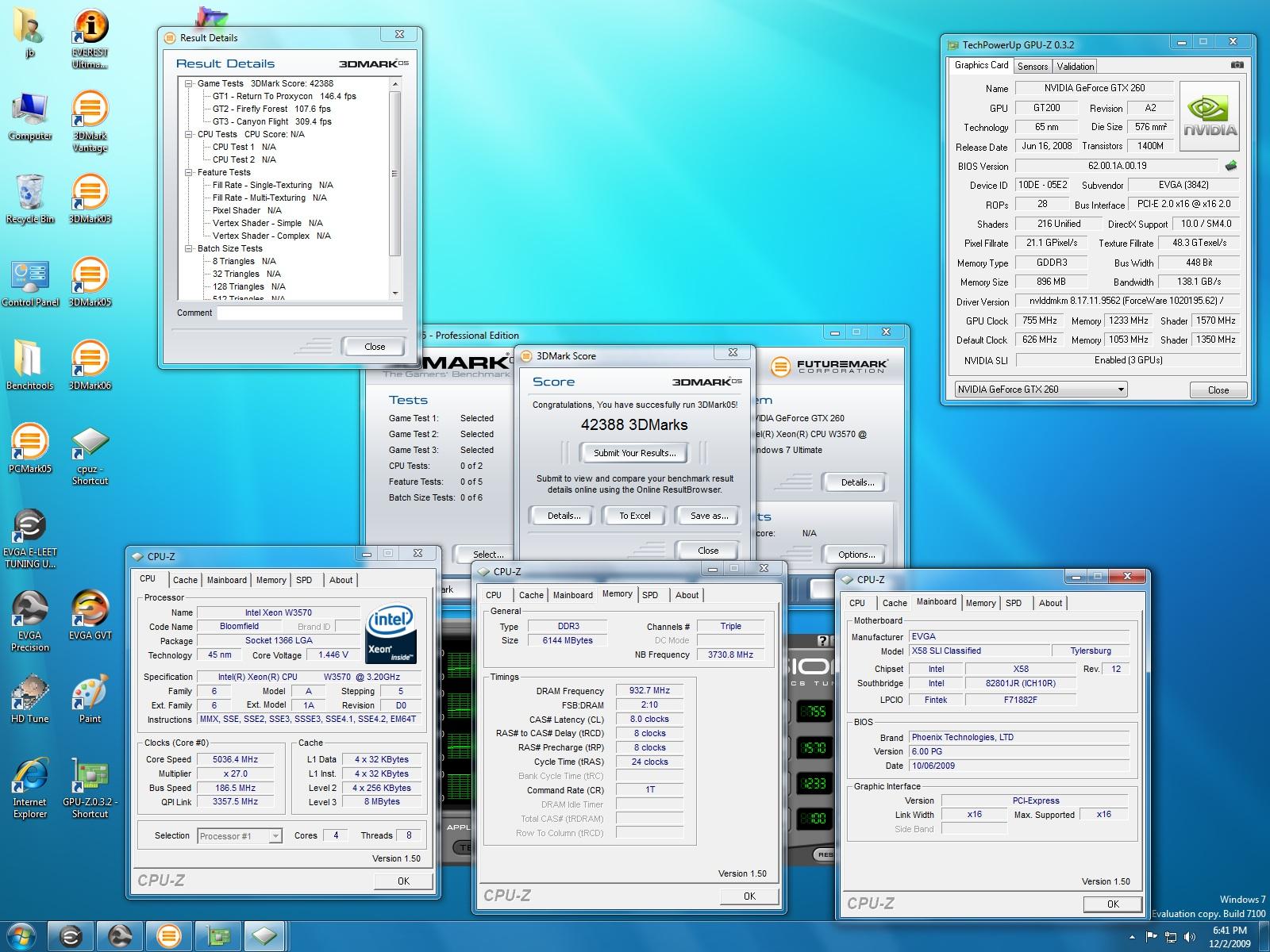The image size is (1270, 952).
Task: Open the Windows Start orb
Action: coord(21,936)
